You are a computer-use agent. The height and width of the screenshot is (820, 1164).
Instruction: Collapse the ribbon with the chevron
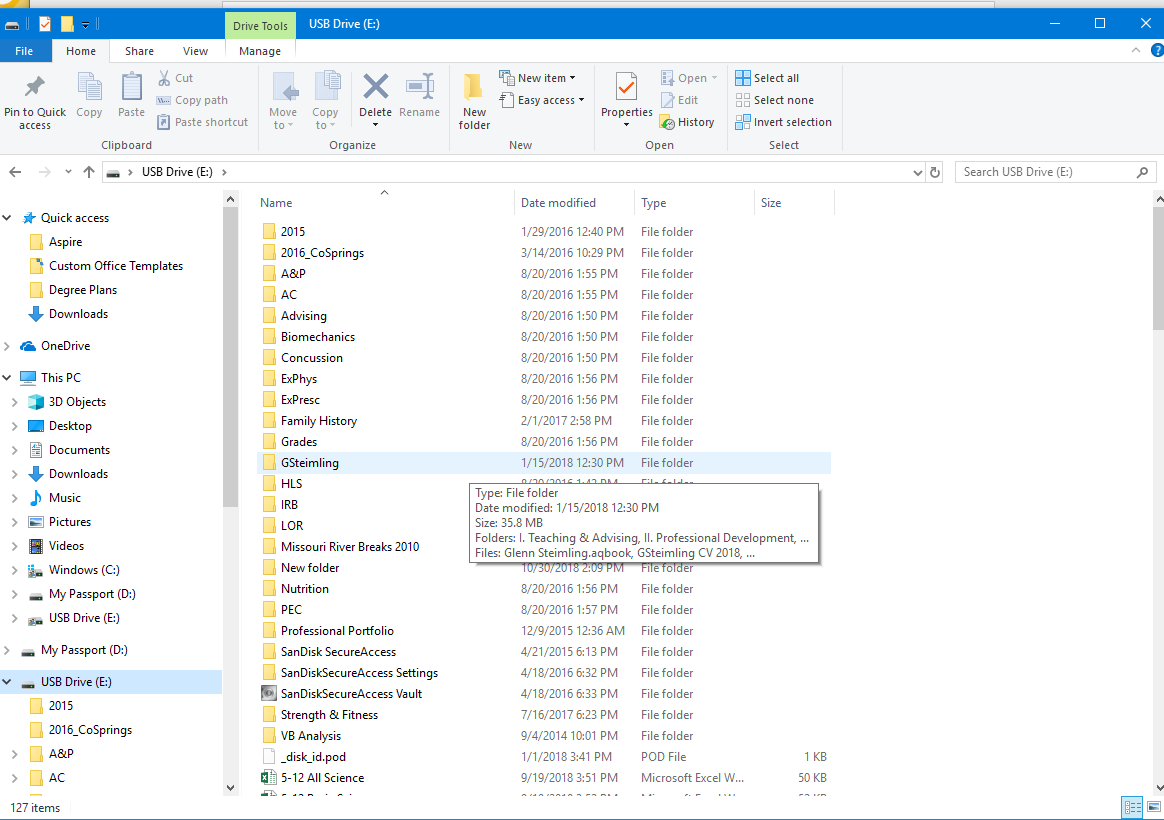[1136, 50]
